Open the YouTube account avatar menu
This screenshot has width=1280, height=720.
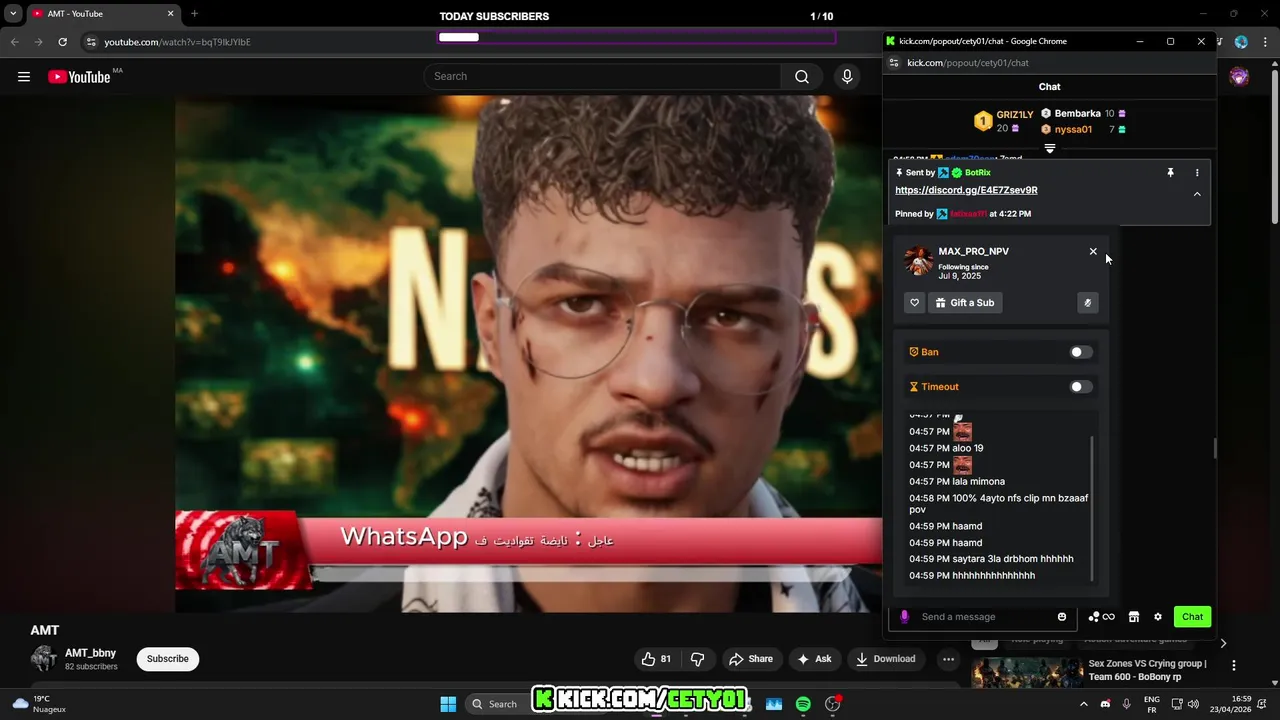point(1239,77)
